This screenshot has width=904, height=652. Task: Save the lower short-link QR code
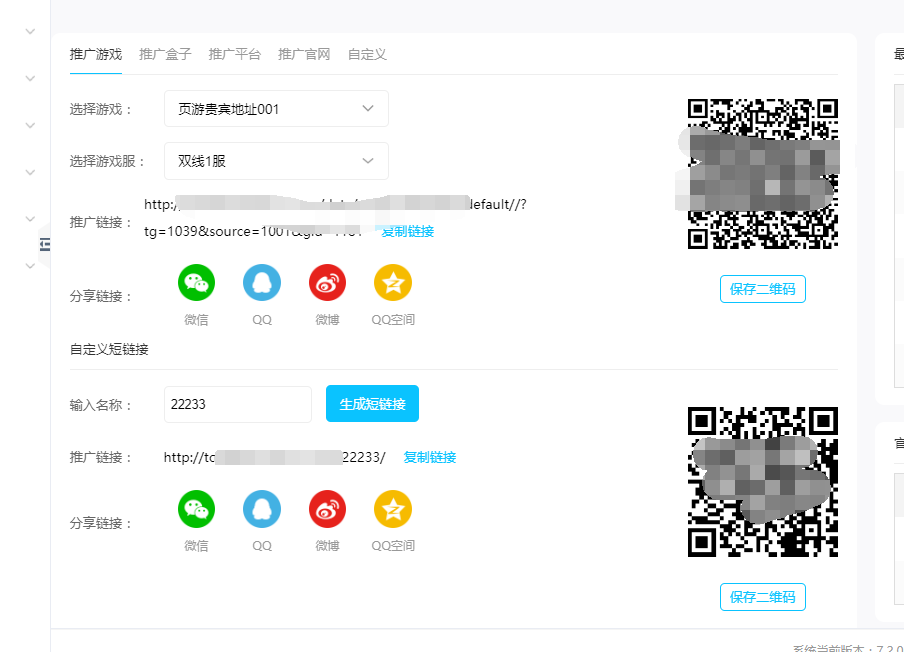coord(762,597)
